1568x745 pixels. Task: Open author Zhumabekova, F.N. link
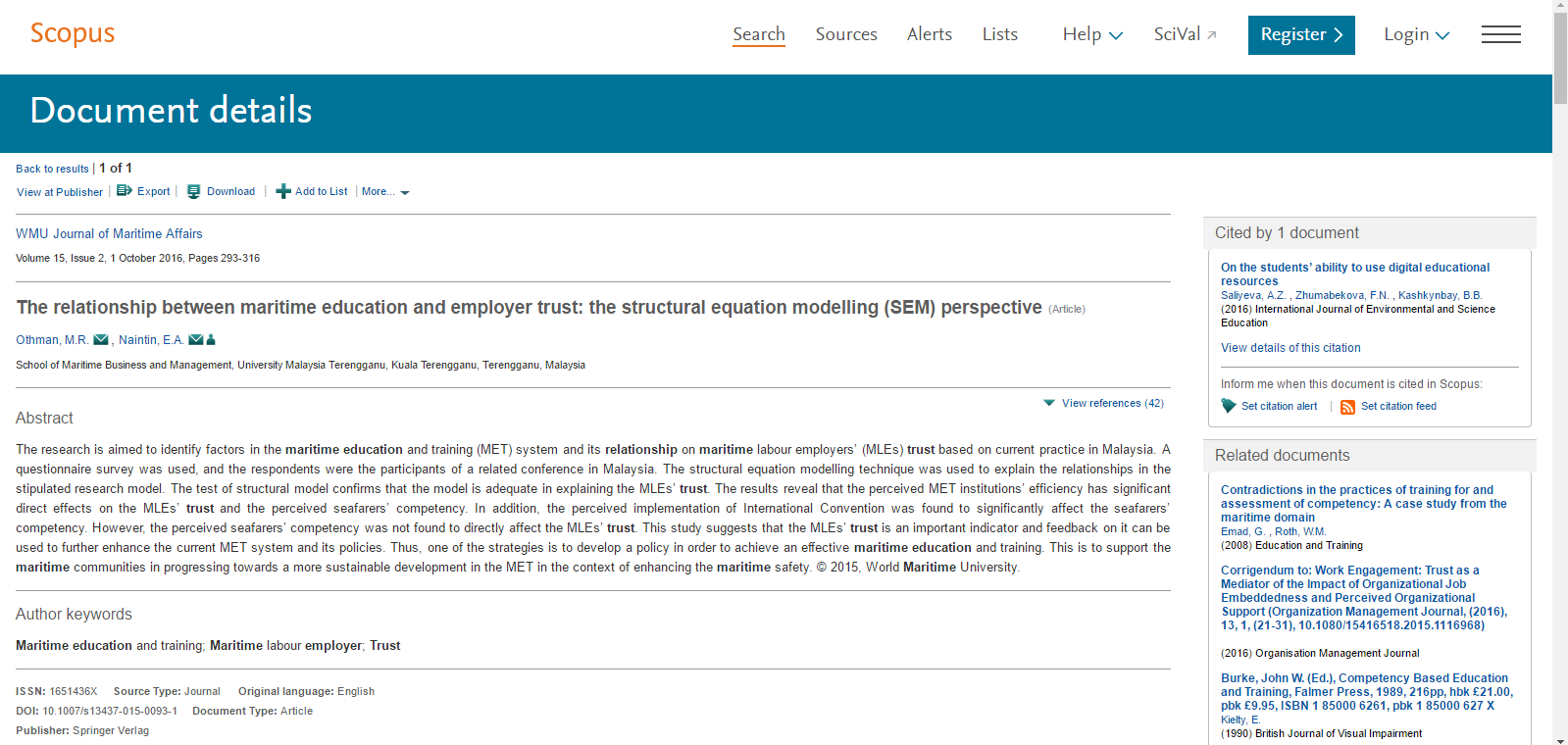click(x=1341, y=295)
